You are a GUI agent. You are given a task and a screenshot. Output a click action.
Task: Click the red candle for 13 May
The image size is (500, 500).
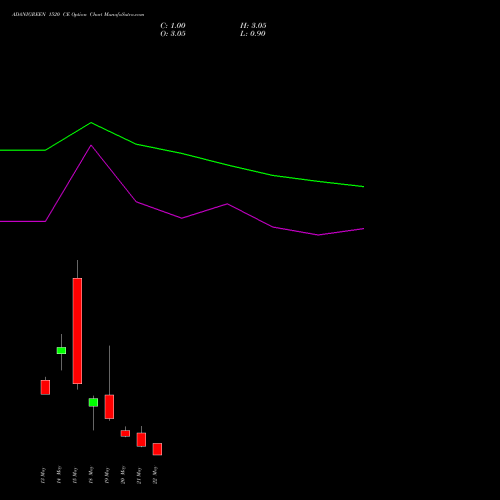tap(45, 387)
